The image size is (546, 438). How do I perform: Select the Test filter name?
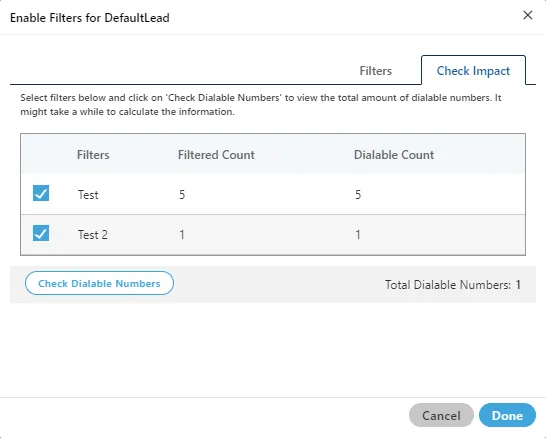(88, 195)
